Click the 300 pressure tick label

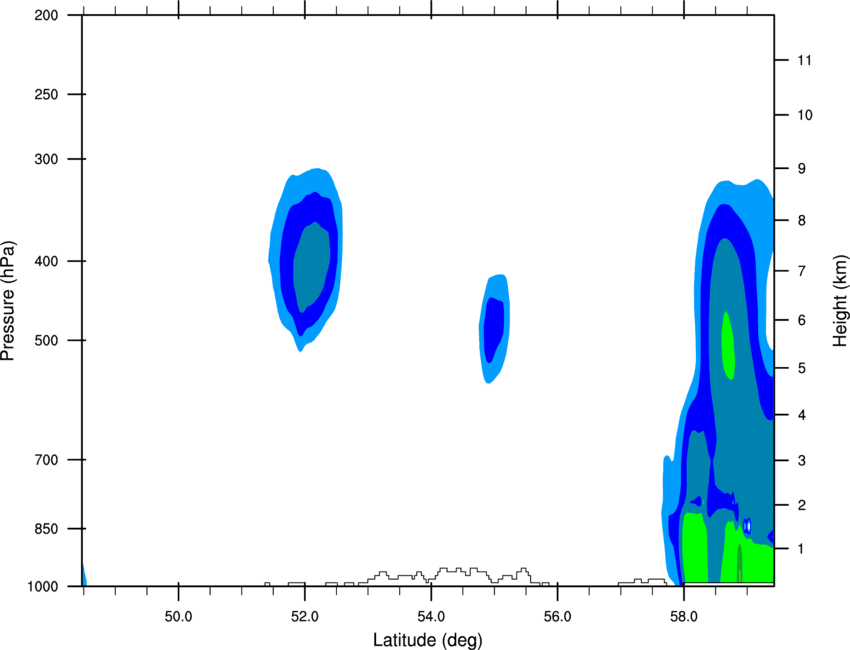[x=46, y=159]
